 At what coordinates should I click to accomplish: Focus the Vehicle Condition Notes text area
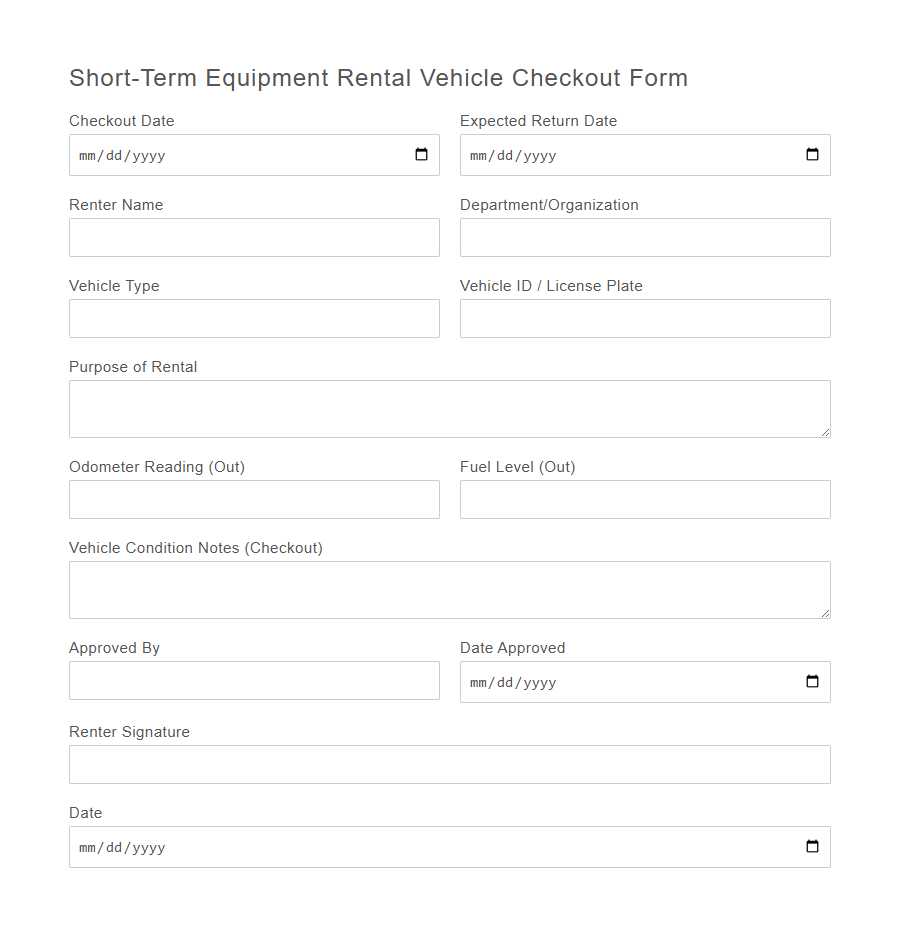click(449, 589)
